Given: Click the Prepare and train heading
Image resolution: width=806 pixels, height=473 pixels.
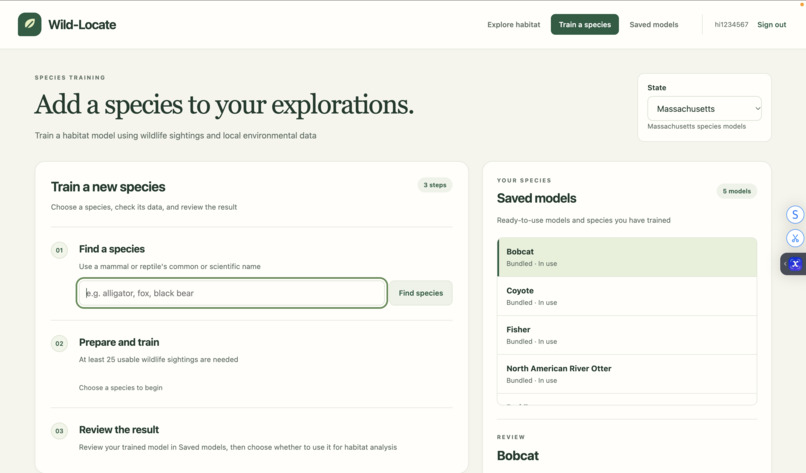Looking at the screenshot, I should (x=119, y=342).
